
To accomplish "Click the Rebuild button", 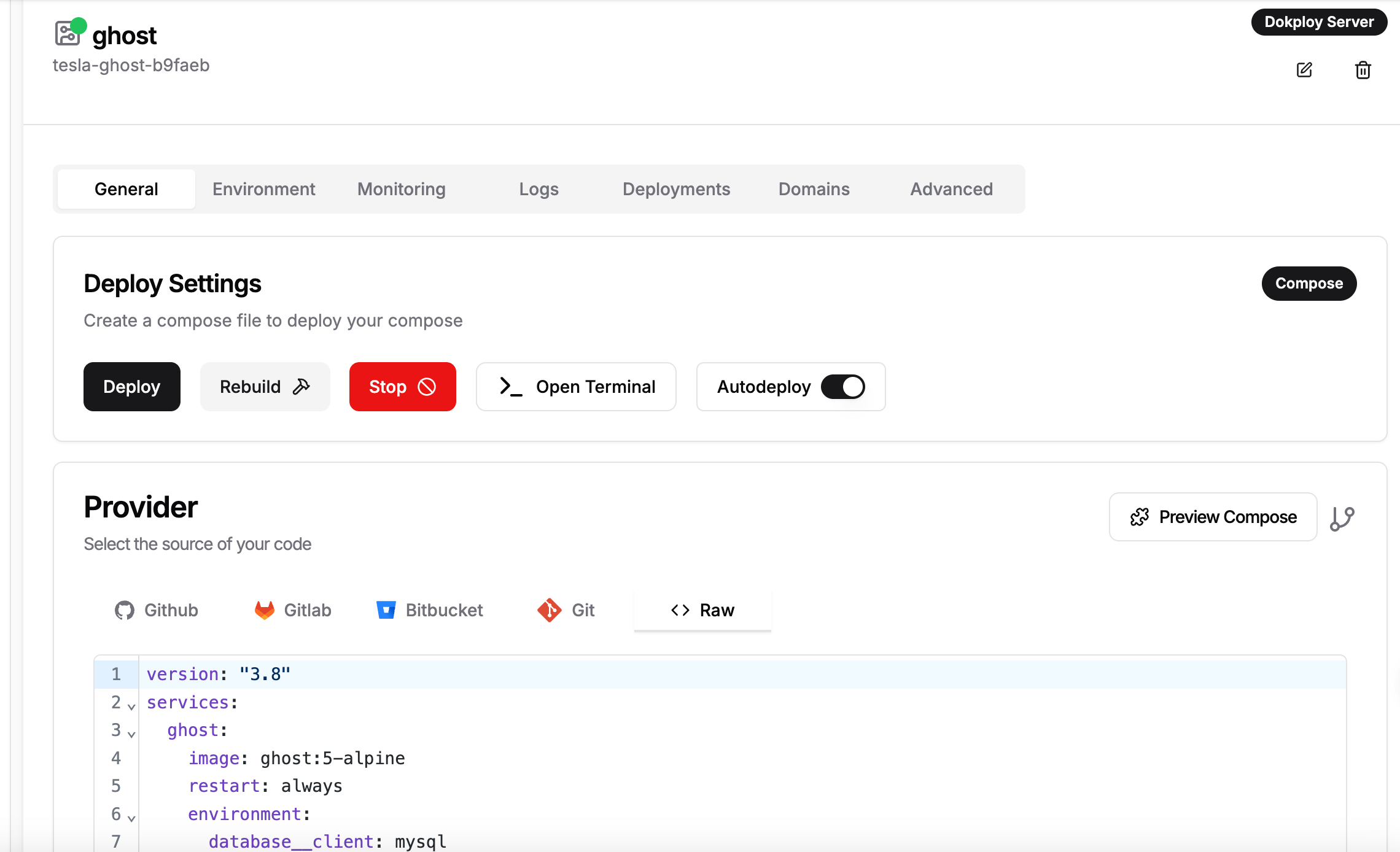I will 265,387.
